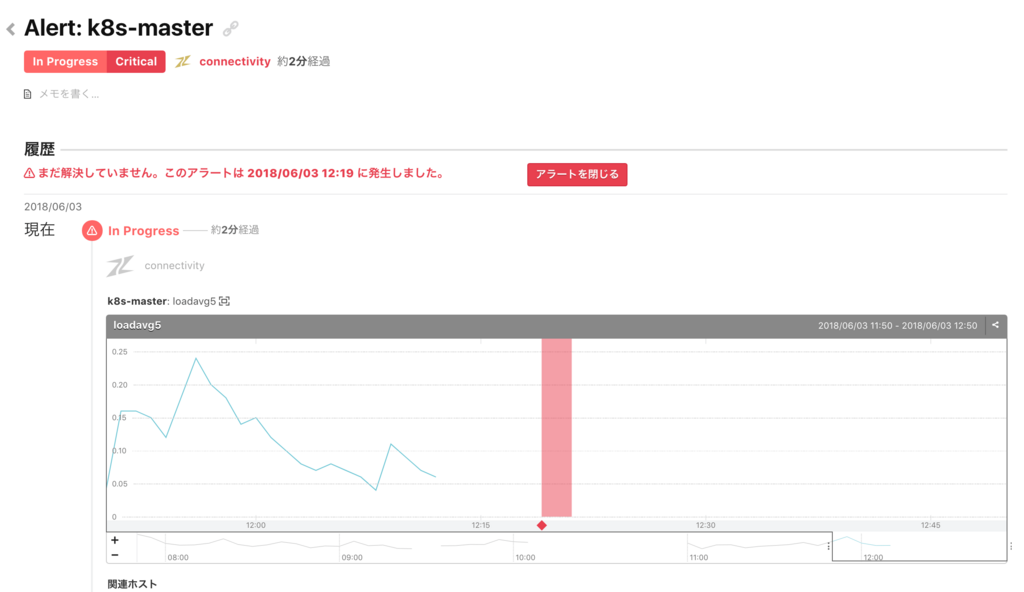Click the selected time window in overview strip
The height and width of the screenshot is (592, 1024).
(920, 546)
